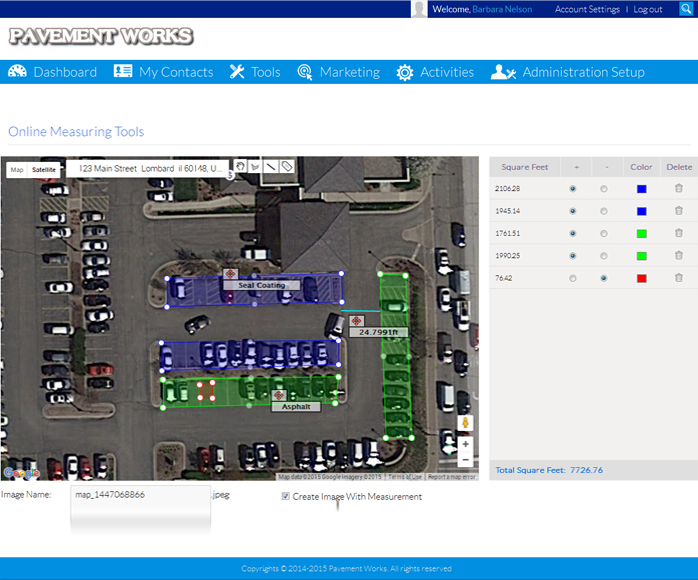Zoom in on the map
The image size is (698, 580).
point(465,444)
